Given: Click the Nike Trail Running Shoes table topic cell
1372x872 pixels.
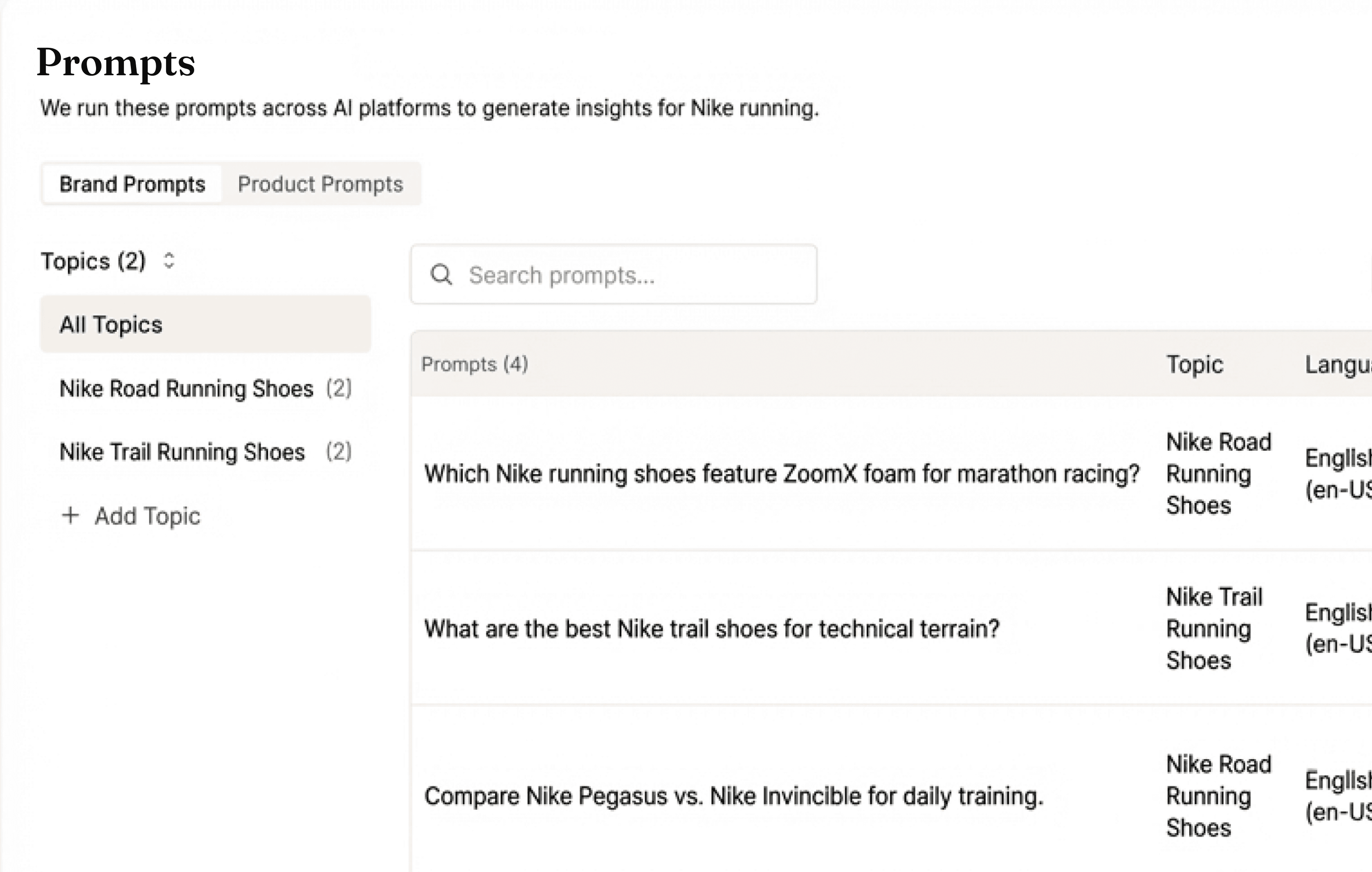Looking at the screenshot, I should click(x=1214, y=629).
